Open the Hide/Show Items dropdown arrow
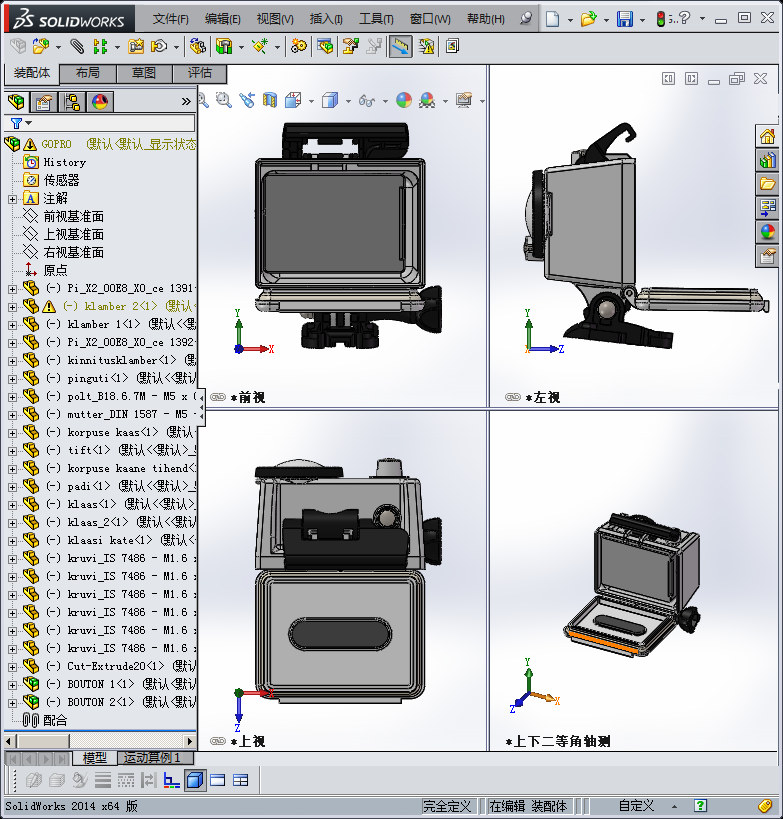 point(385,101)
